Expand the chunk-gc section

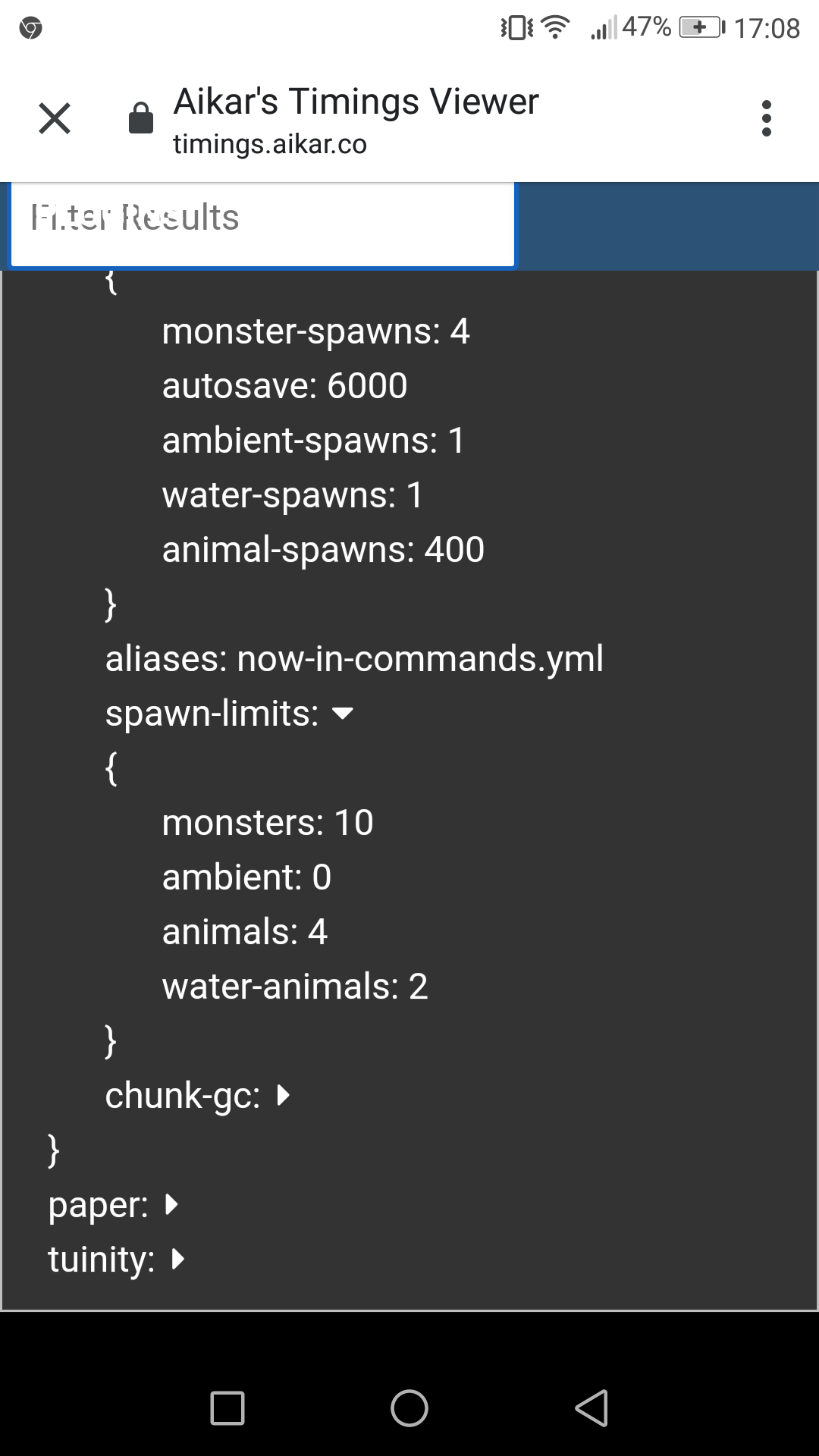(284, 1096)
